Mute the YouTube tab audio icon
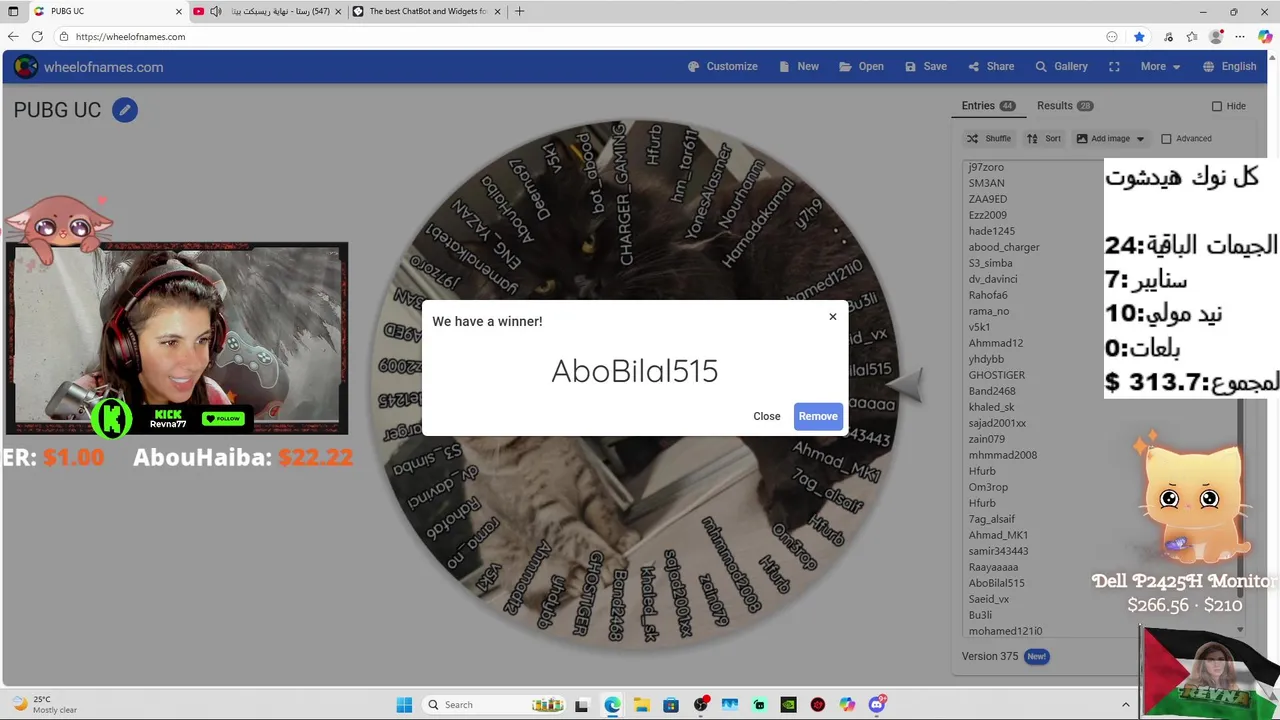The image size is (1280, 720). pos(215,11)
